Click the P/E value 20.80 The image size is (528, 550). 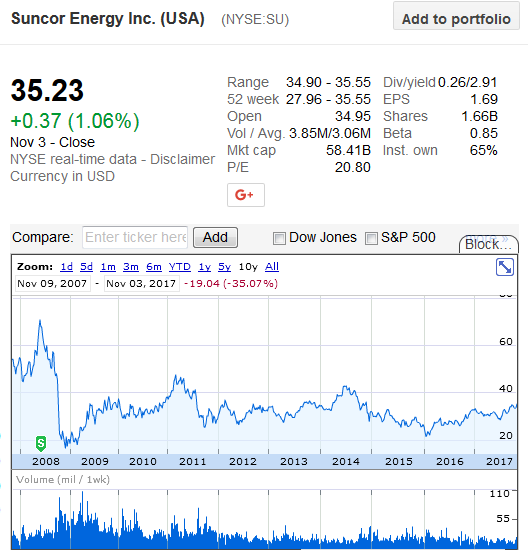[x=353, y=168]
